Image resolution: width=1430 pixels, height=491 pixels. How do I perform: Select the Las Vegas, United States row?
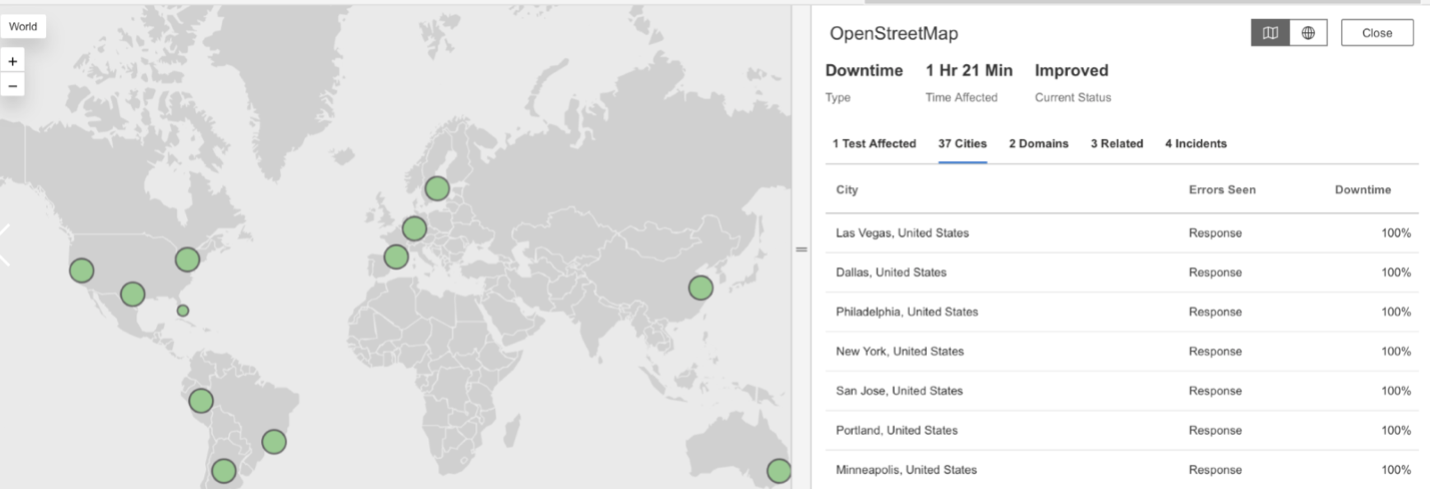pos(1122,233)
